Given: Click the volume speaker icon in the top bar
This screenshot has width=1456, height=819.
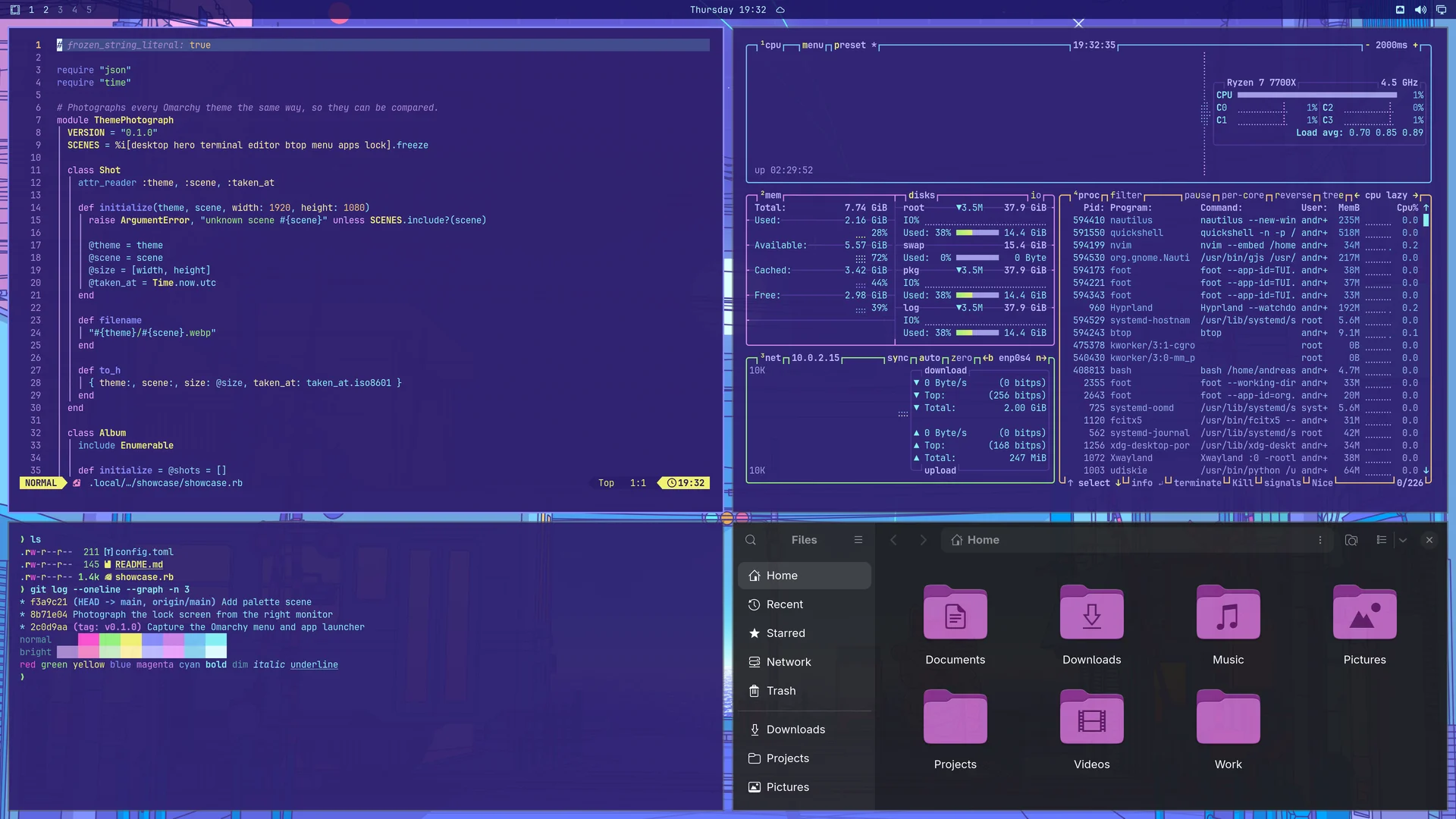Looking at the screenshot, I should pyautogui.click(x=1420, y=10).
